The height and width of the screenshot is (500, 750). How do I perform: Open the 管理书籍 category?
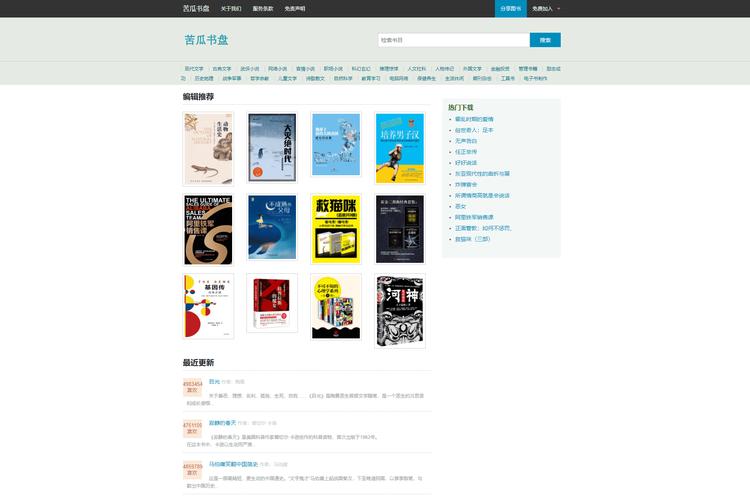pos(528,69)
